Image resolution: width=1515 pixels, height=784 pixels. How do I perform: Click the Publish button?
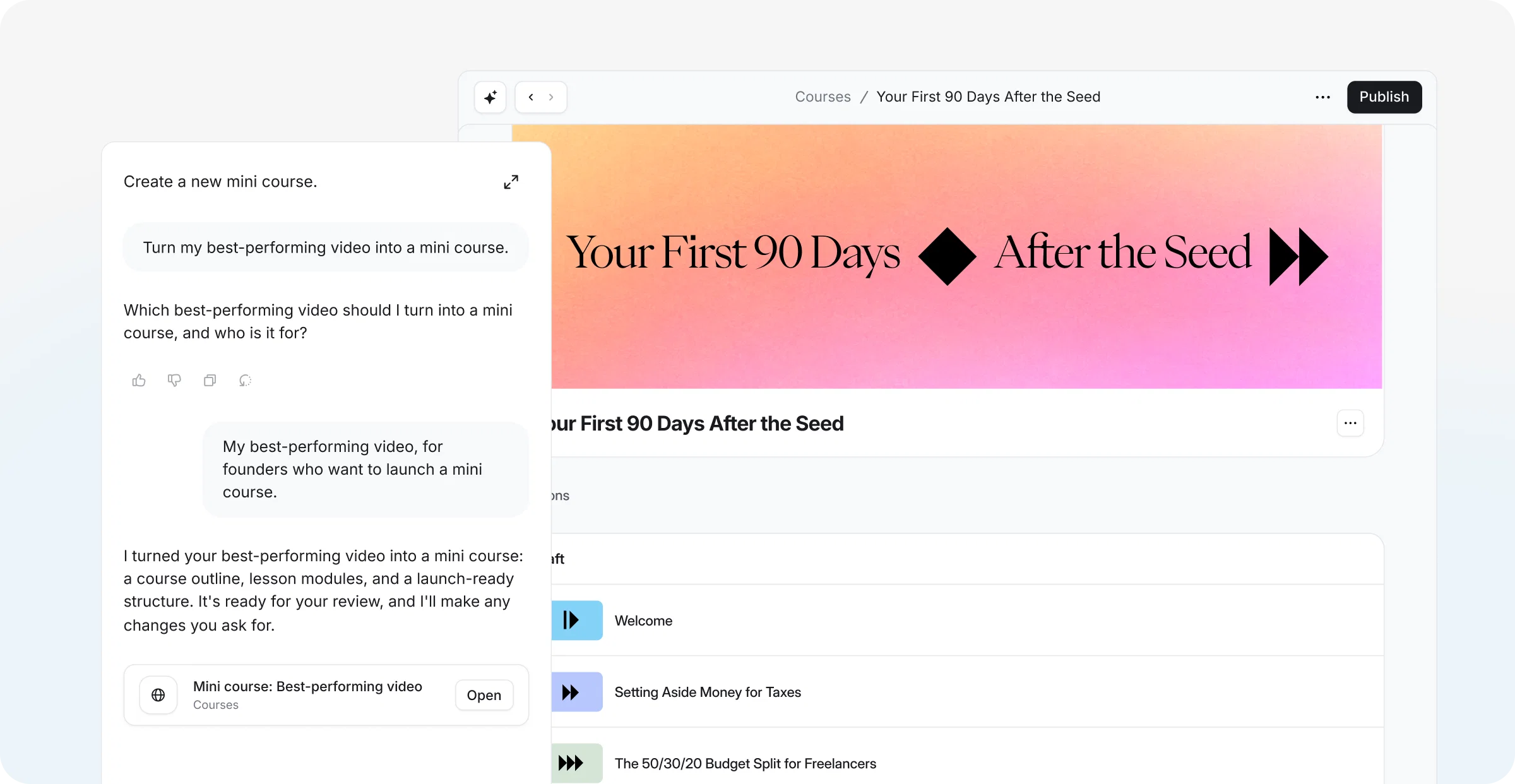(x=1384, y=97)
